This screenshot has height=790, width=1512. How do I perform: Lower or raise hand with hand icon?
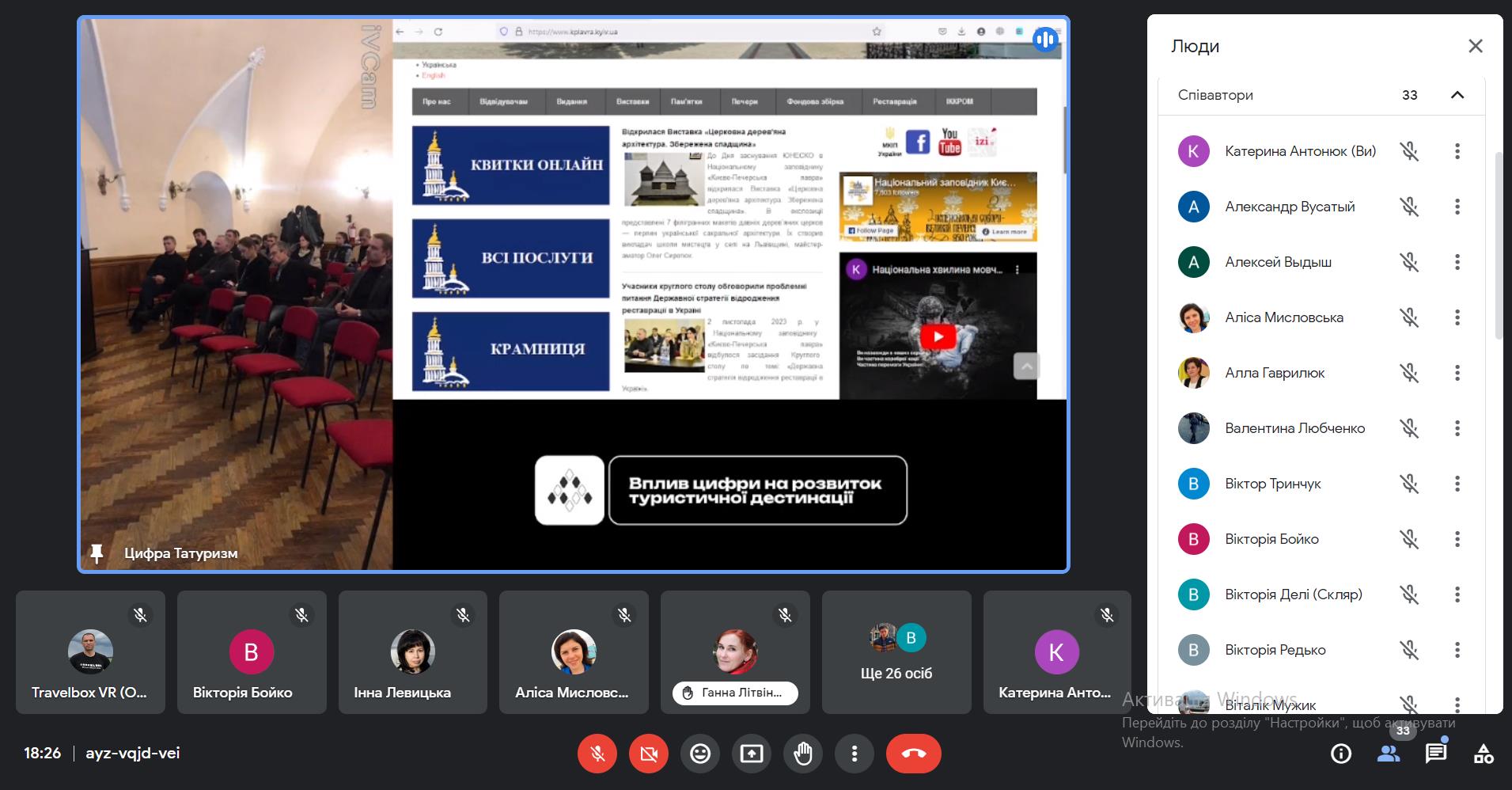[x=802, y=754]
